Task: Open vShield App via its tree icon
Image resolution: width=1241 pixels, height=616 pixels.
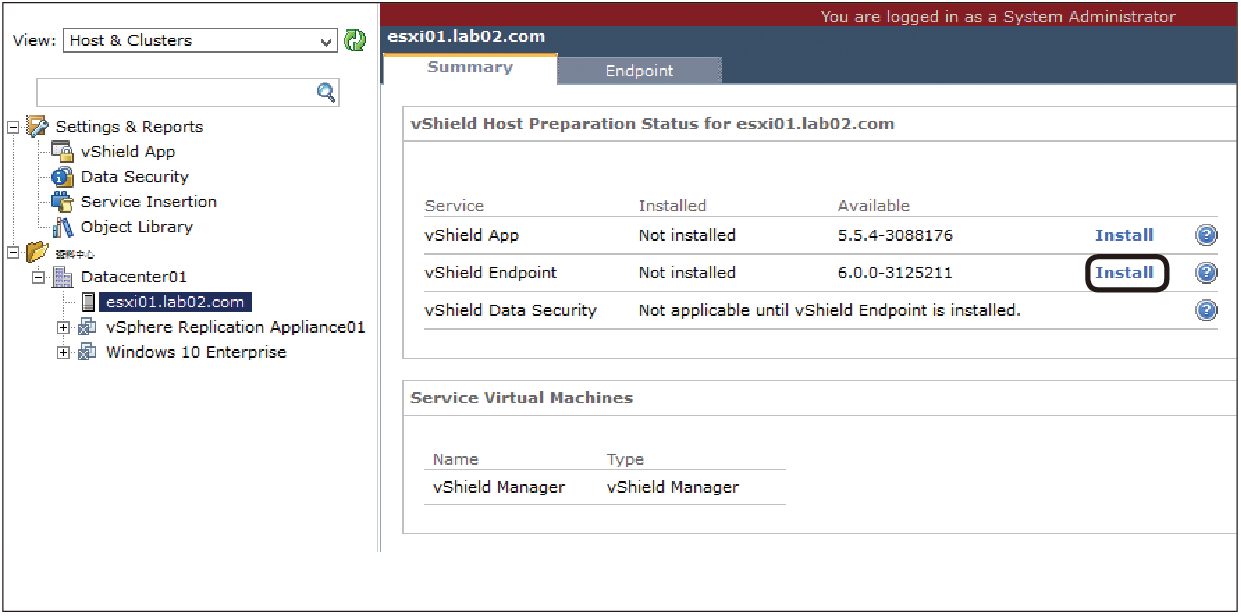Action: tap(63, 152)
